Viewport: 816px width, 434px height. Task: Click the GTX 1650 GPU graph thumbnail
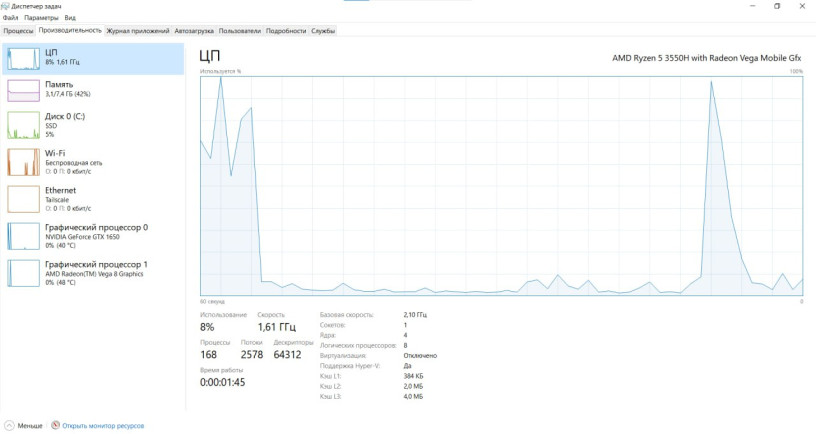coord(23,236)
